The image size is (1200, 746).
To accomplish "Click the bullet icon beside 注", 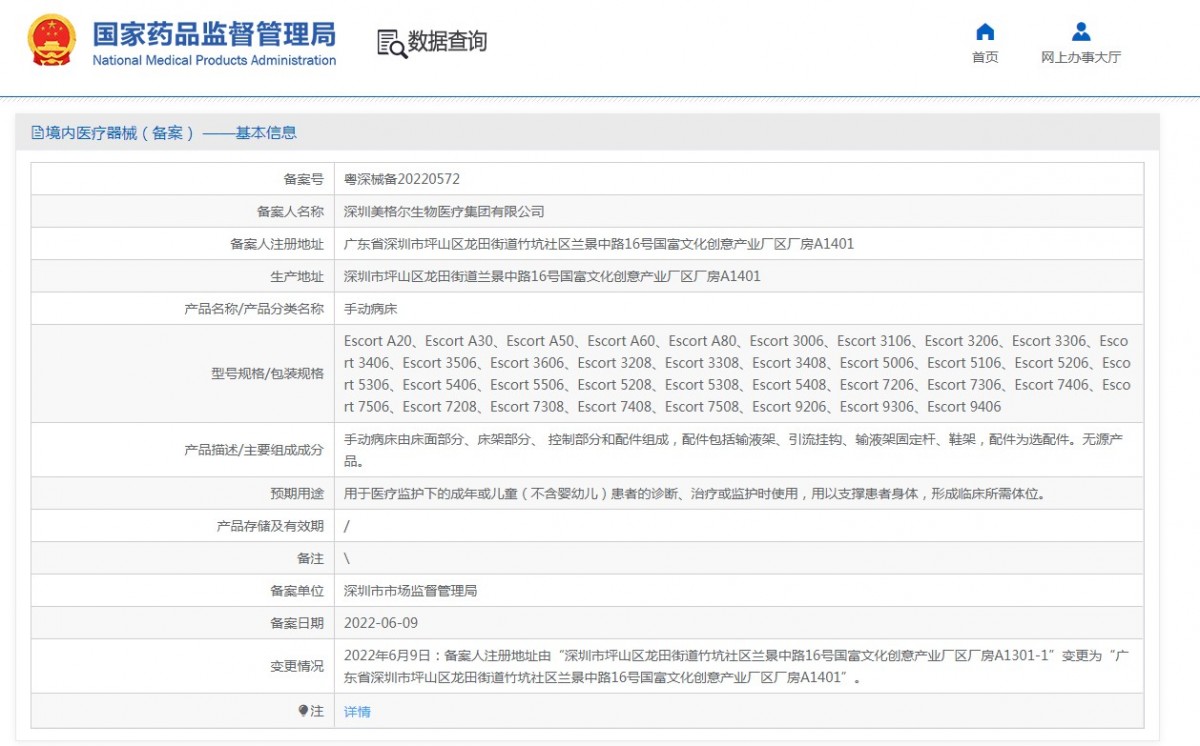I will tap(303, 711).
